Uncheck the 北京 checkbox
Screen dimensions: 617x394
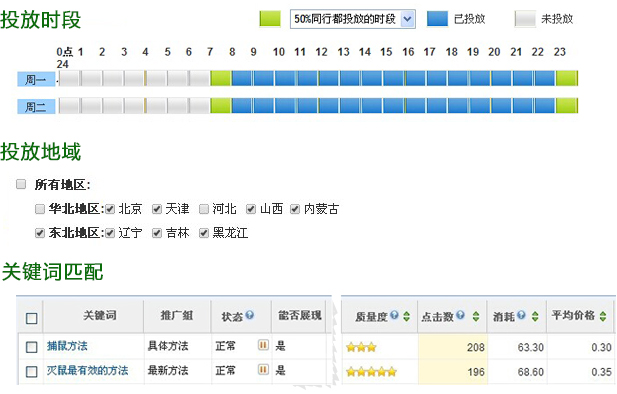110,209
